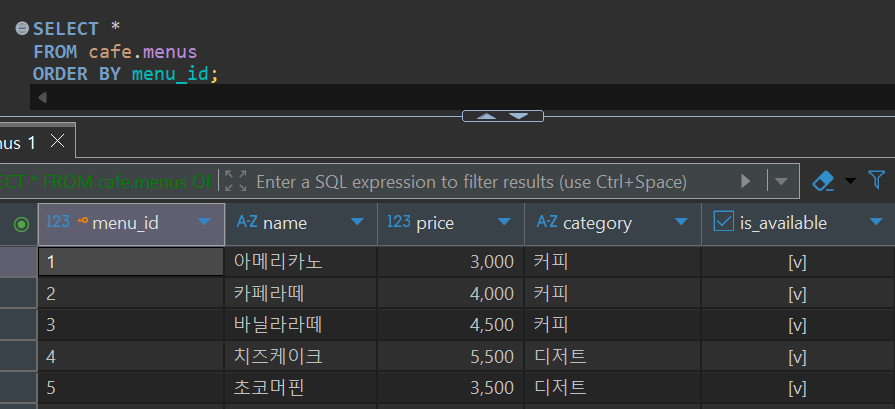Select the is_available column header
The height and width of the screenshot is (409, 895).
(799, 224)
